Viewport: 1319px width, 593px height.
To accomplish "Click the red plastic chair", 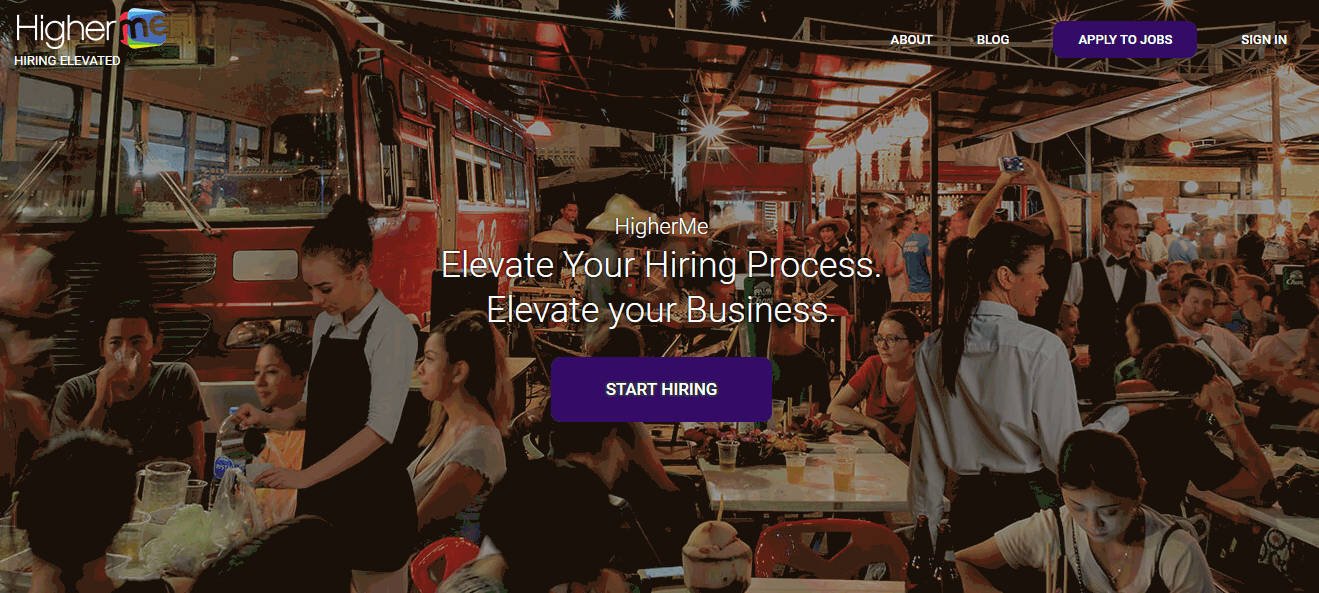I will [x=830, y=548].
